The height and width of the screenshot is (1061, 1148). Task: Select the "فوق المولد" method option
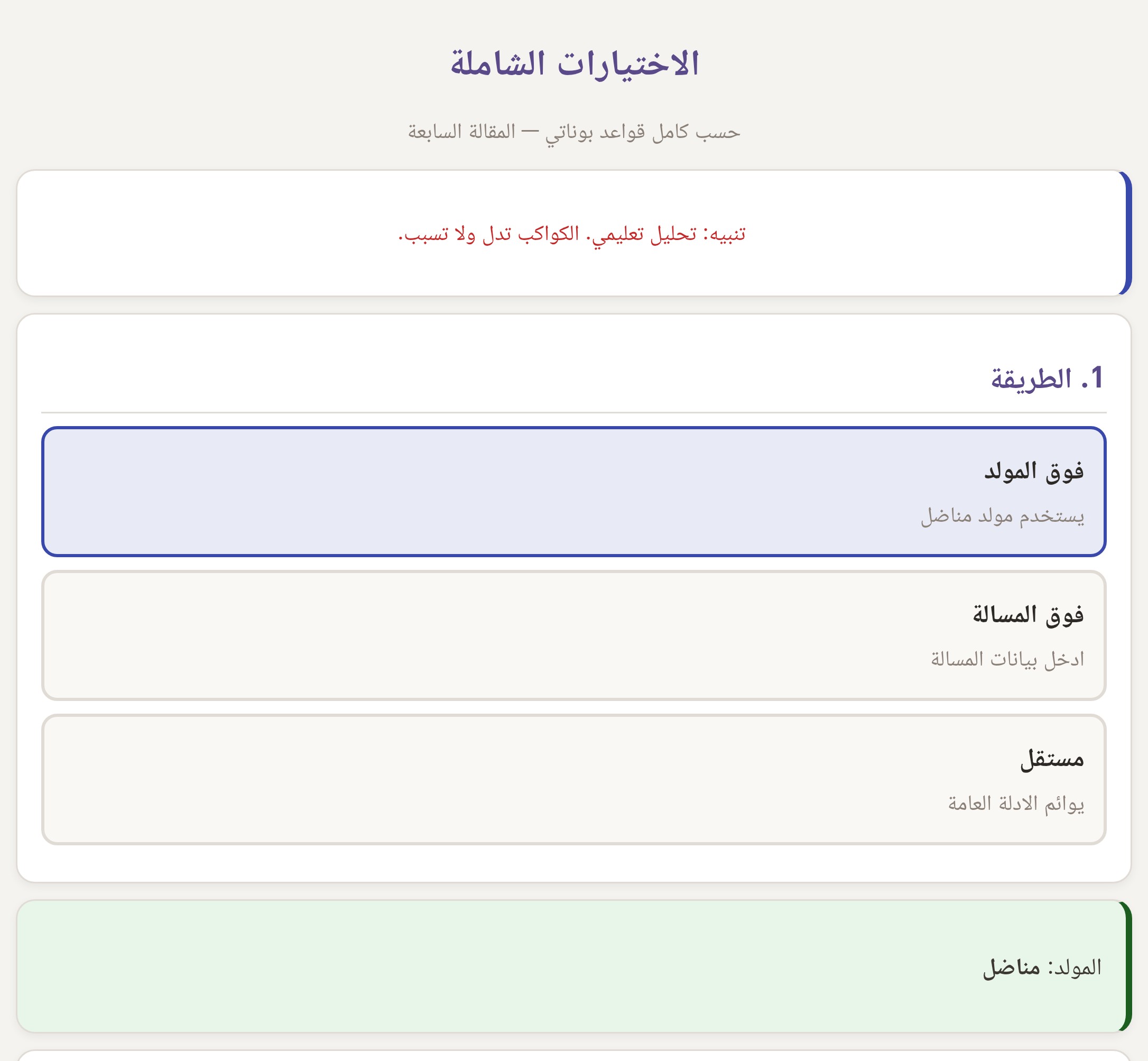(574, 492)
